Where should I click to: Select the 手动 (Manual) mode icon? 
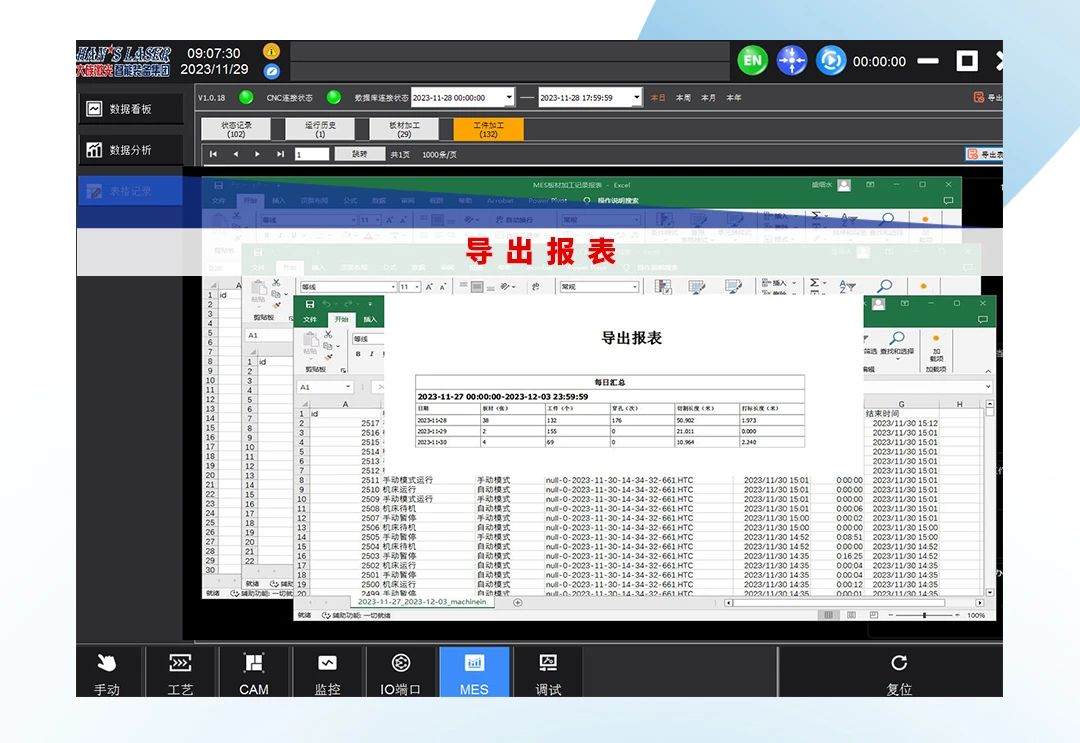[x=107, y=671]
